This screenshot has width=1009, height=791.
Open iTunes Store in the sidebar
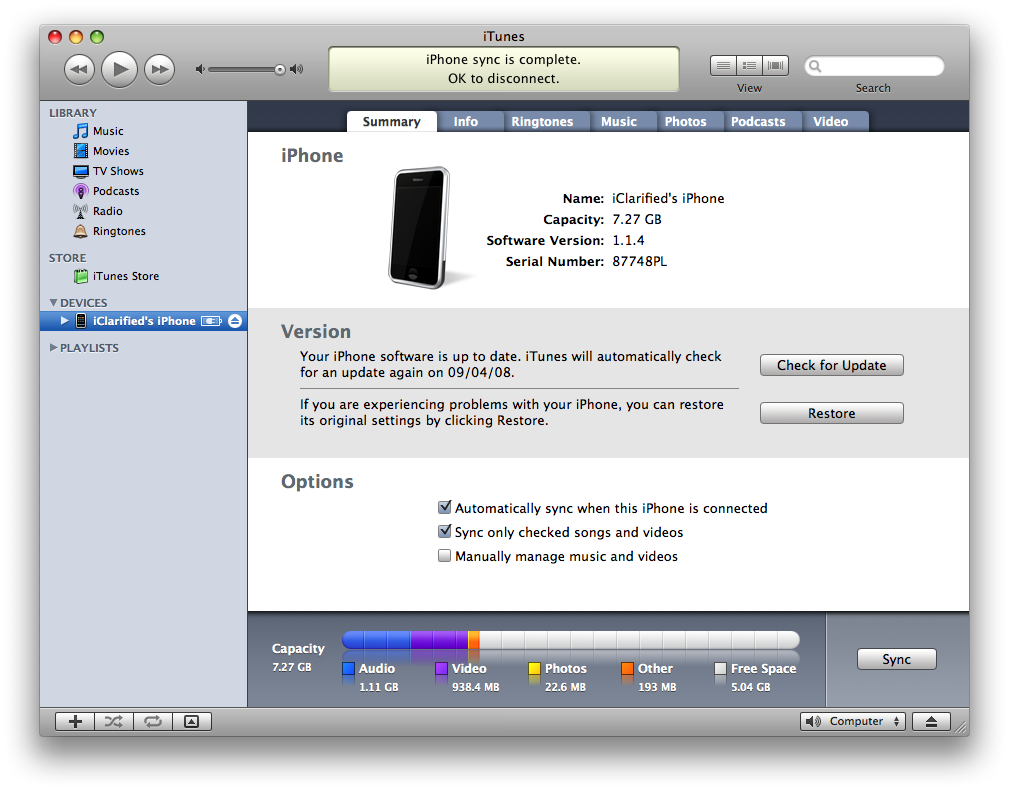pyautogui.click(x=125, y=276)
